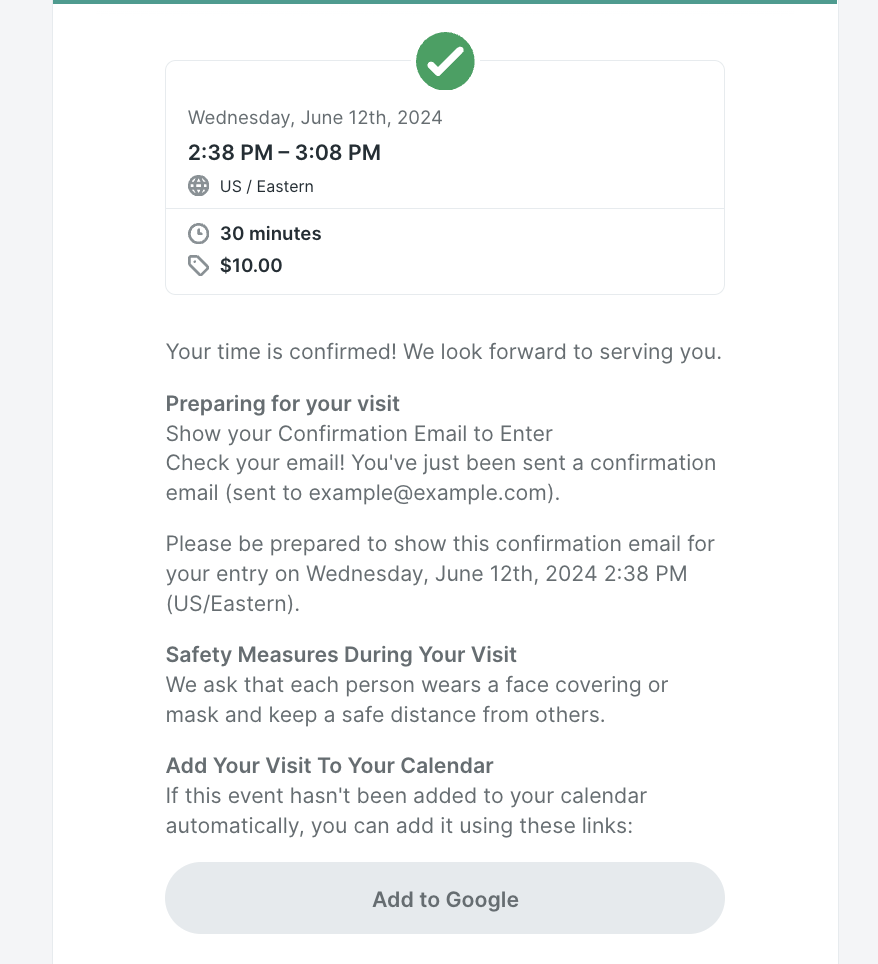The width and height of the screenshot is (878, 964).
Task: Click the clock duration icon
Action: pos(198,234)
